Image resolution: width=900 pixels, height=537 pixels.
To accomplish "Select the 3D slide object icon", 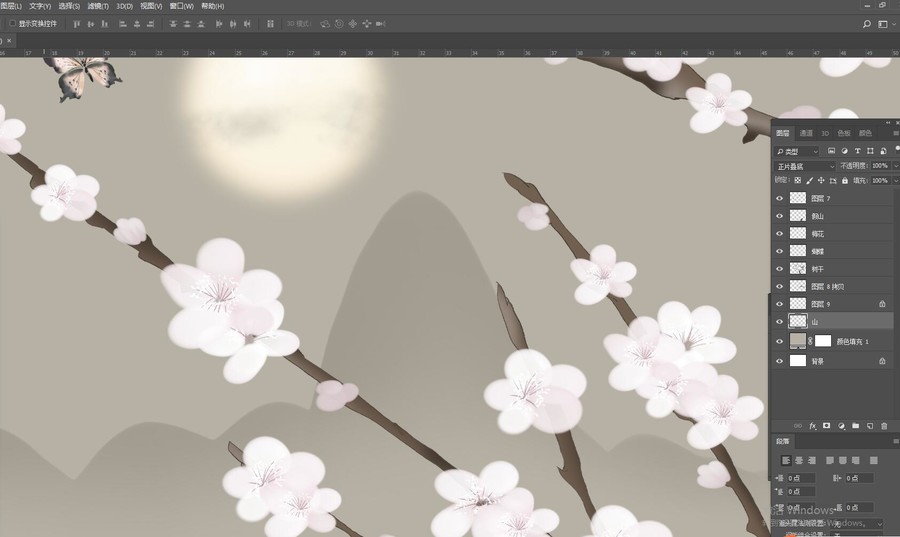I will point(366,24).
